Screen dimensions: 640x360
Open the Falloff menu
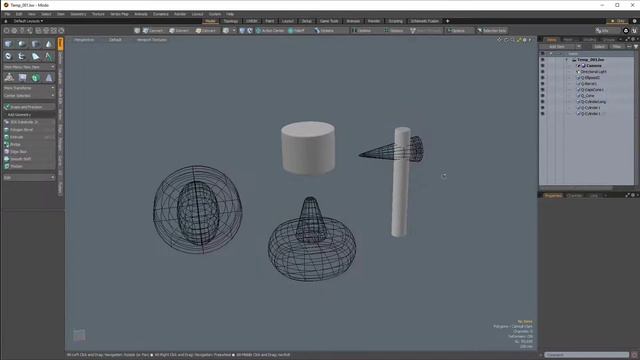[x=297, y=31]
